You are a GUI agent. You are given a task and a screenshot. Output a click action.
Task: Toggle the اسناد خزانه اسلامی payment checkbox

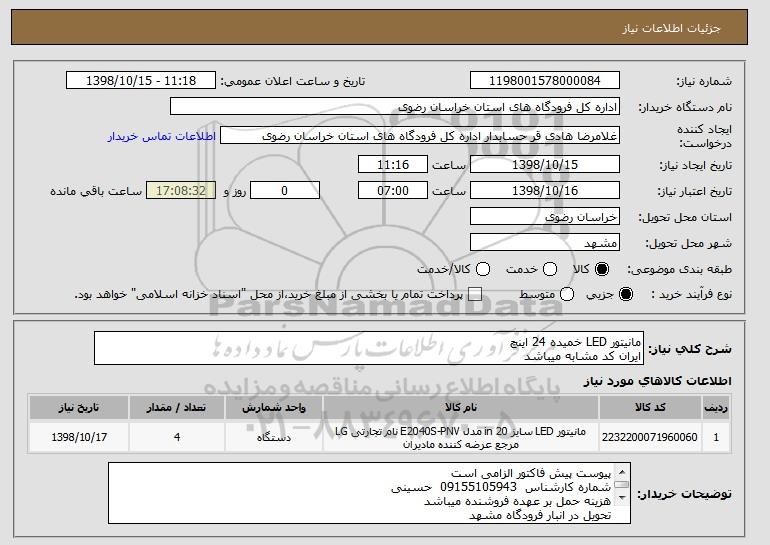pyautogui.click(x=475, y=295)
